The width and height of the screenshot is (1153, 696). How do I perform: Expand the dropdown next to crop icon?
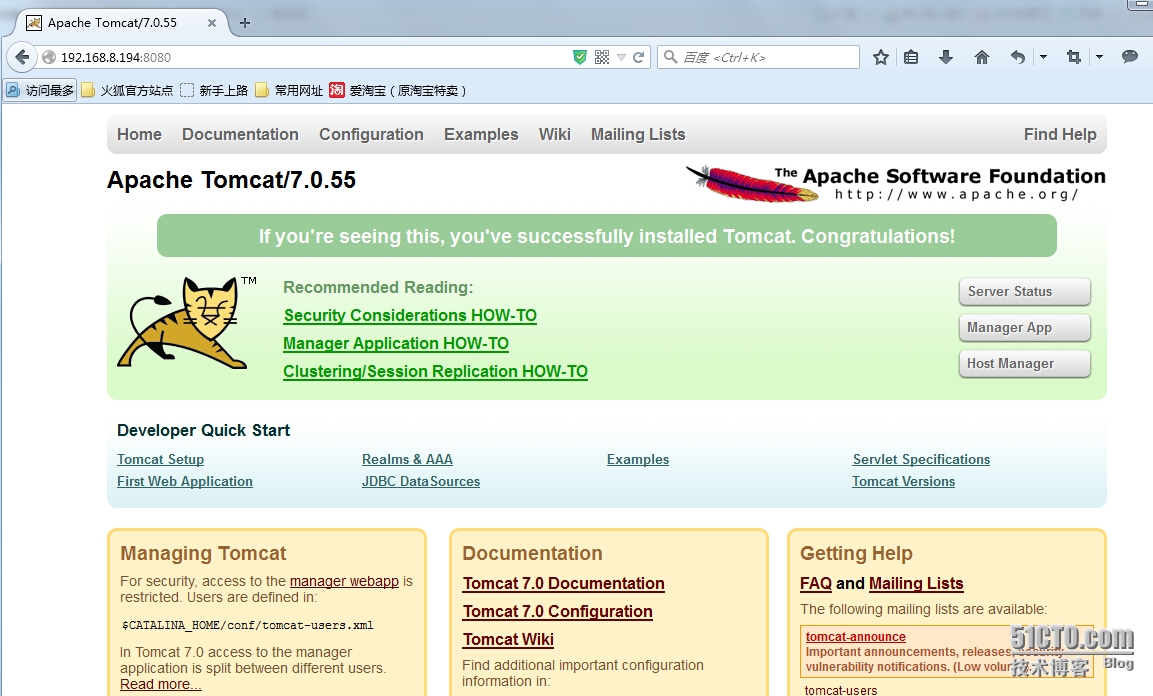click(x=1099, y=57)
